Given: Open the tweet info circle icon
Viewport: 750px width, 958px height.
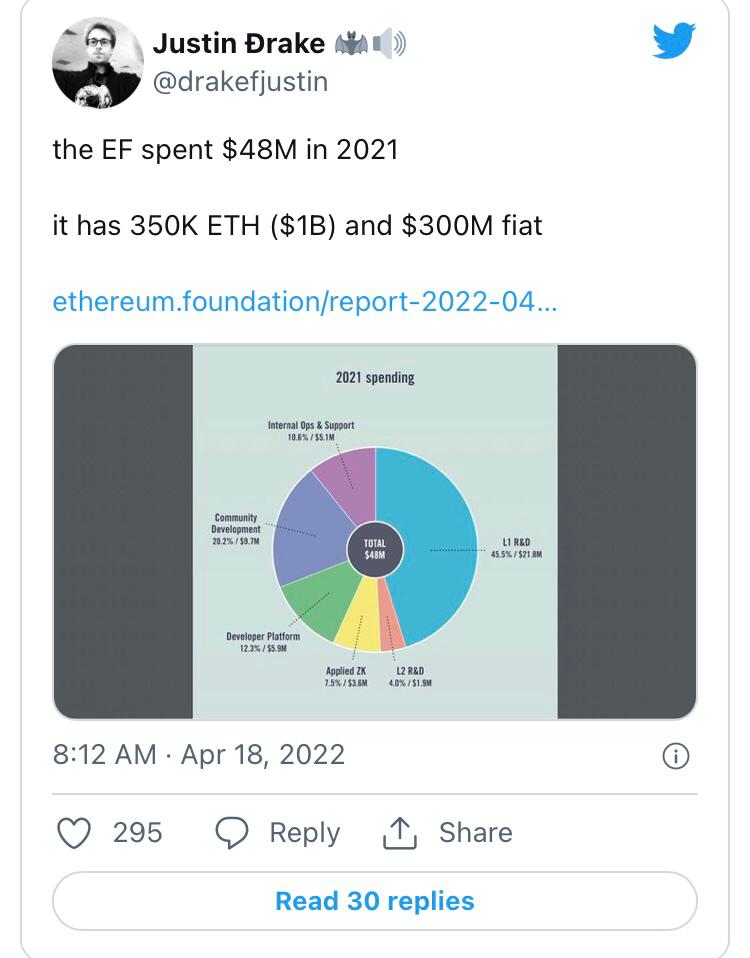Looking at the screenshot, I should point(675,756).
